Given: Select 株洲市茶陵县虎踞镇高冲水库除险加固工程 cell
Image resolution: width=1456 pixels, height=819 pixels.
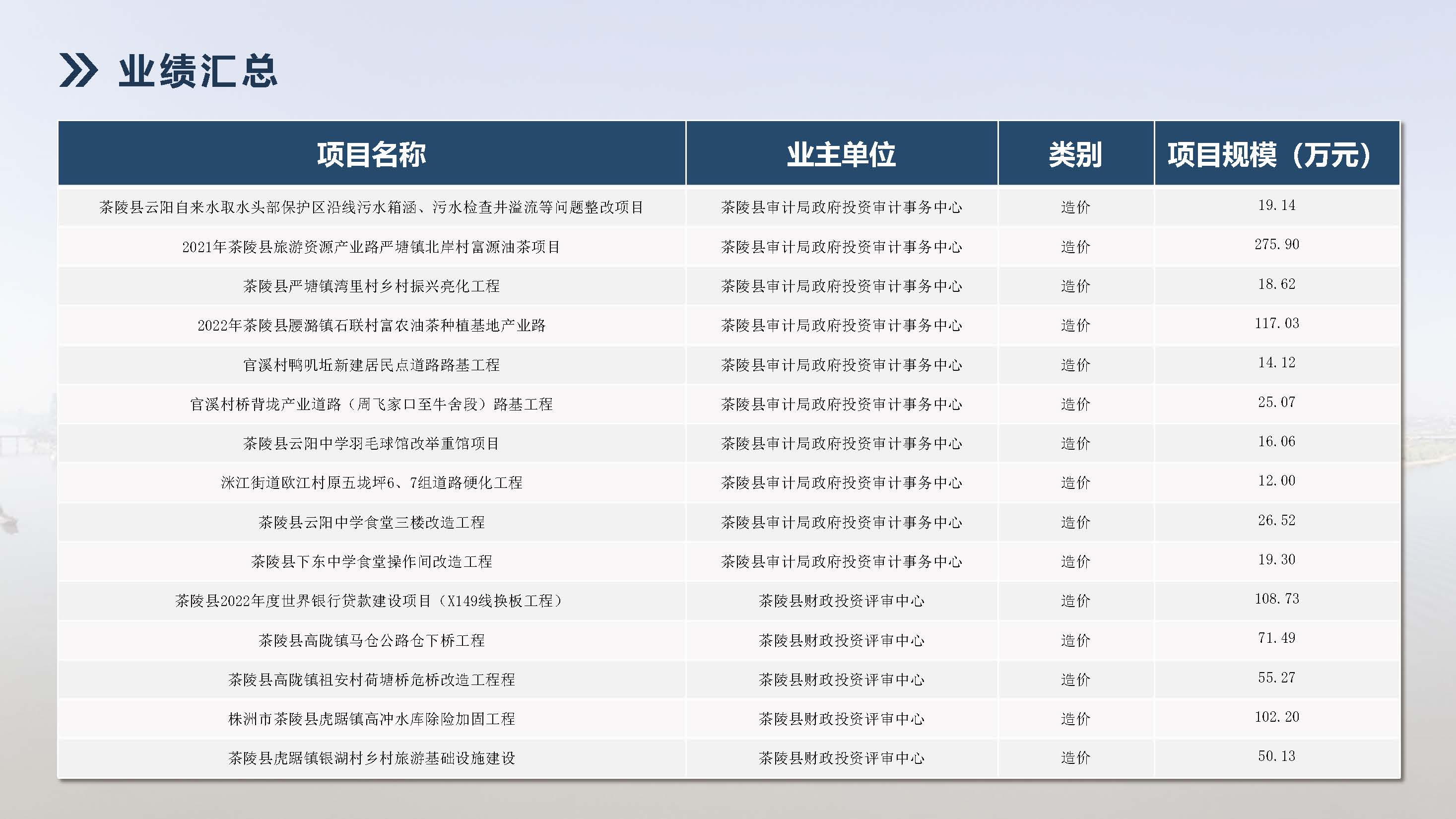Looking at the screenshot, I should 371,719.
